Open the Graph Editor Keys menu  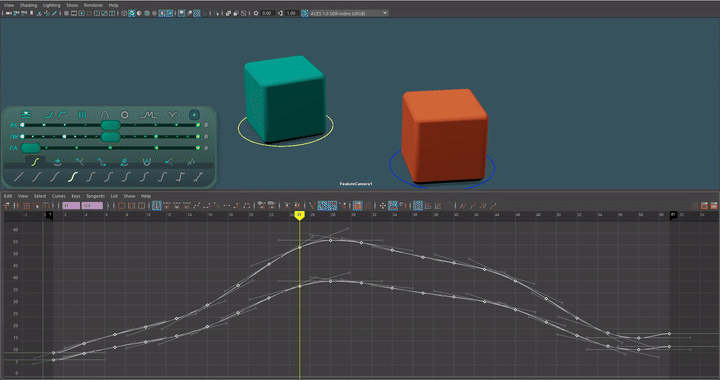tap(76, 196)
